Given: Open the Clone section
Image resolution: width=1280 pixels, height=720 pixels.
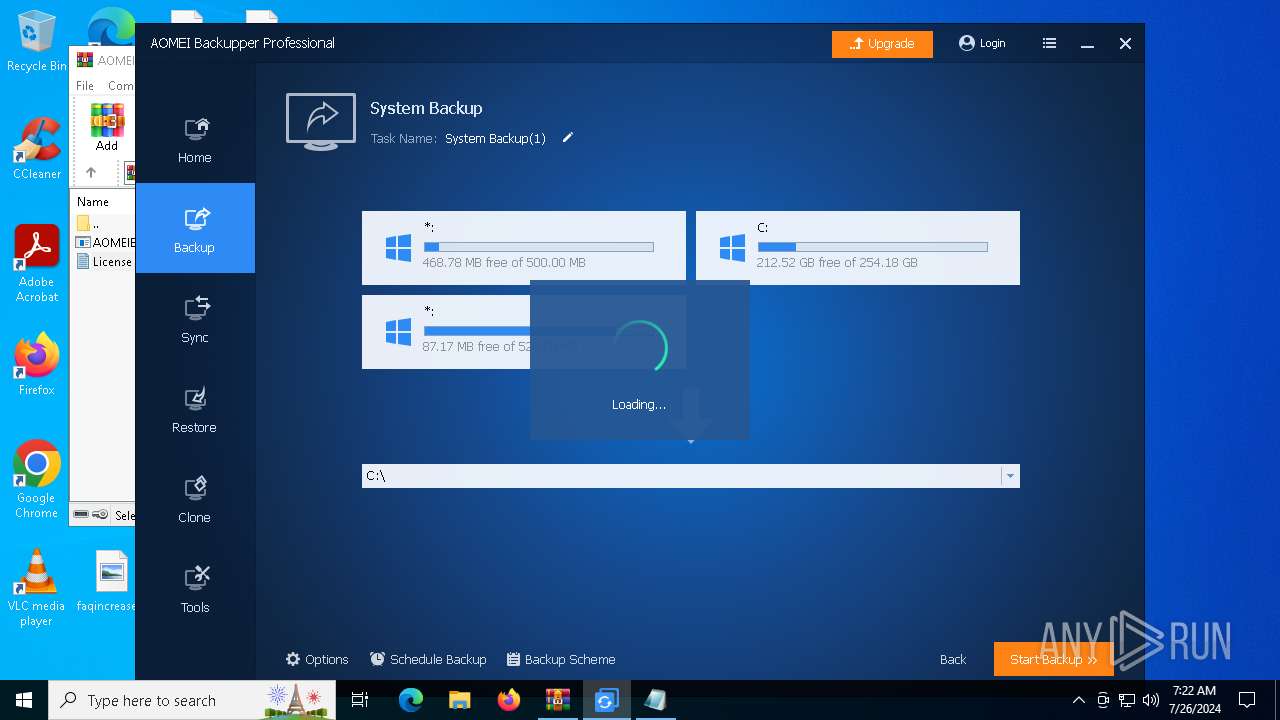Looking at the screenshot, I should [x=195, y=498].
